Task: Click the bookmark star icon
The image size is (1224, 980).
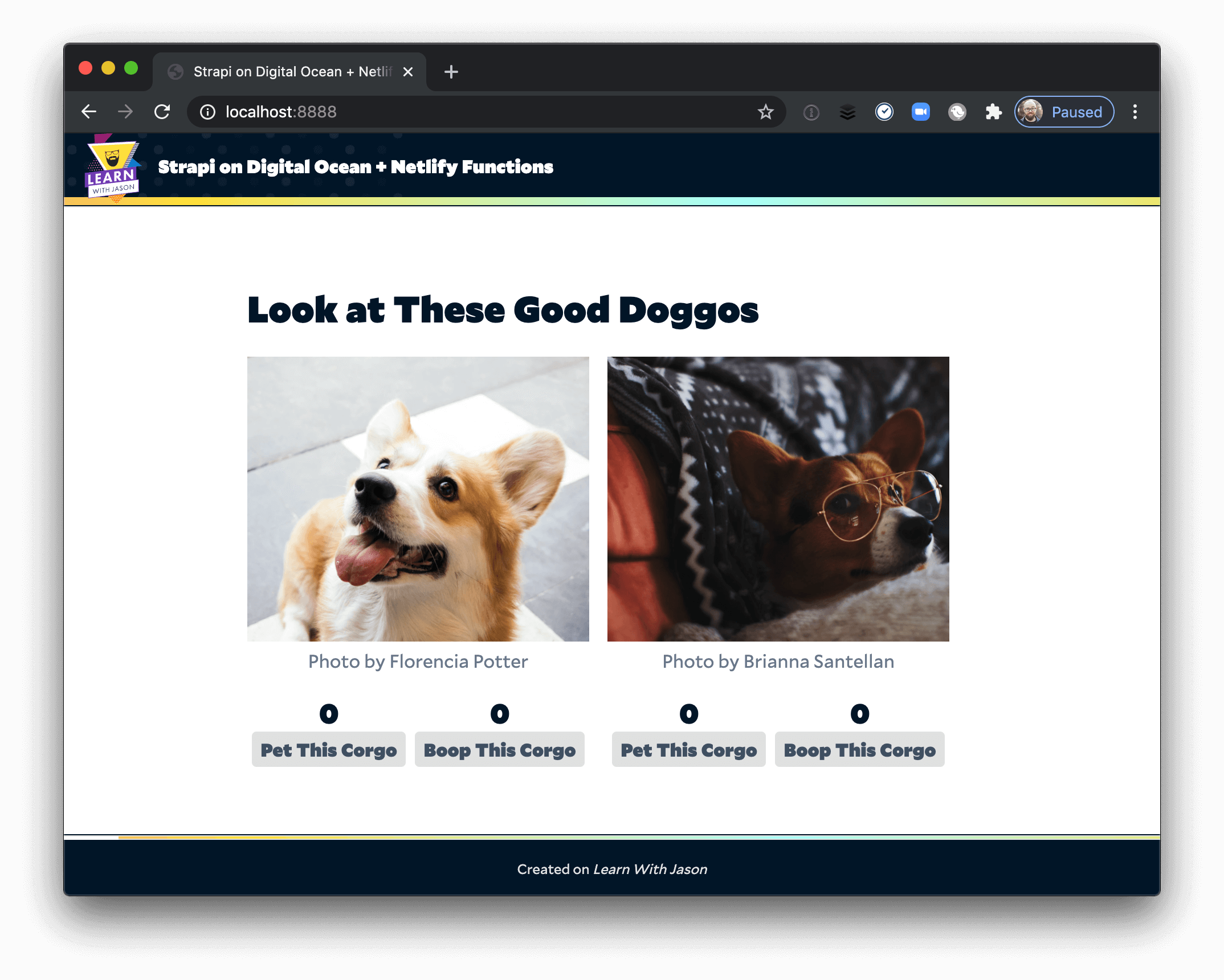Action: click(x=766, y=112)
